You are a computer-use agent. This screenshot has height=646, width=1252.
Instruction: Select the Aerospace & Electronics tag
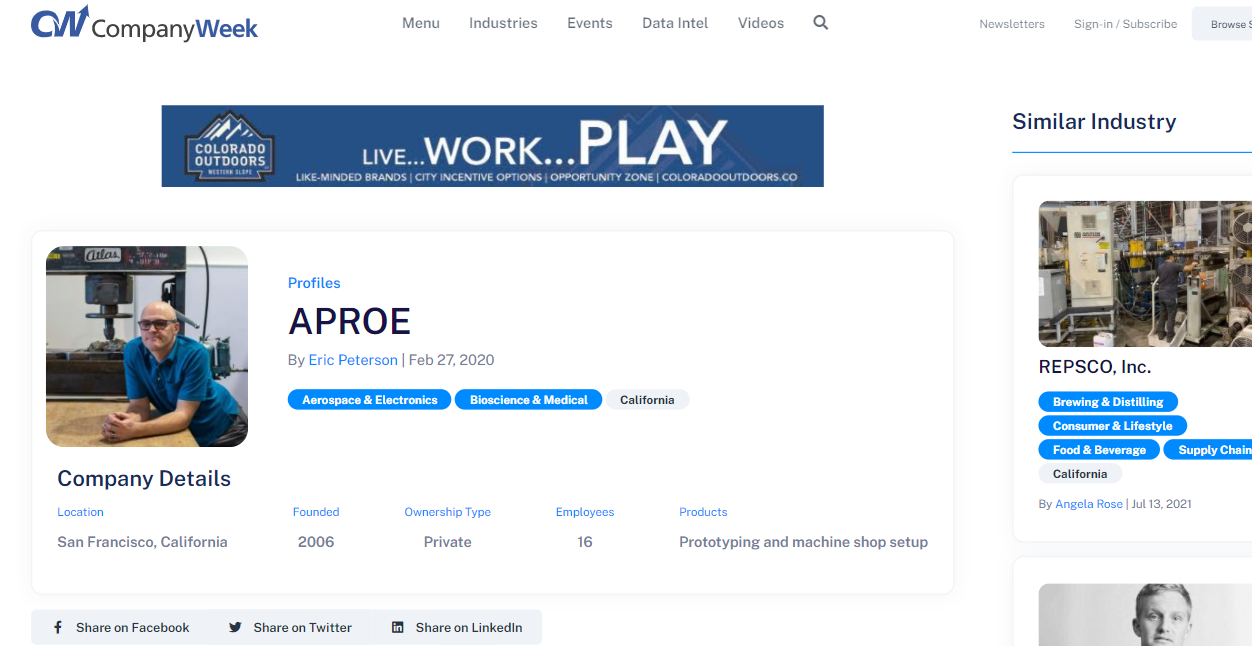(370, 400)
